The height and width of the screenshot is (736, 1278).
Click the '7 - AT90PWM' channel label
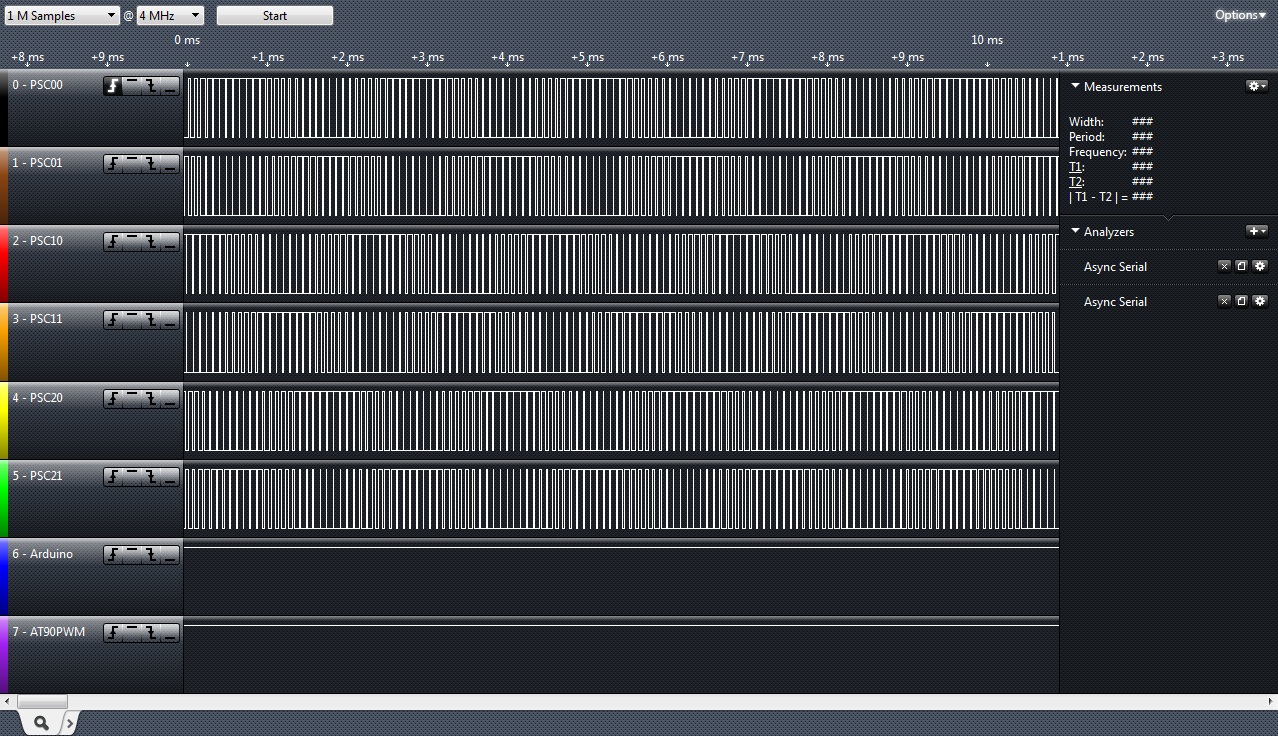[48, 632]
